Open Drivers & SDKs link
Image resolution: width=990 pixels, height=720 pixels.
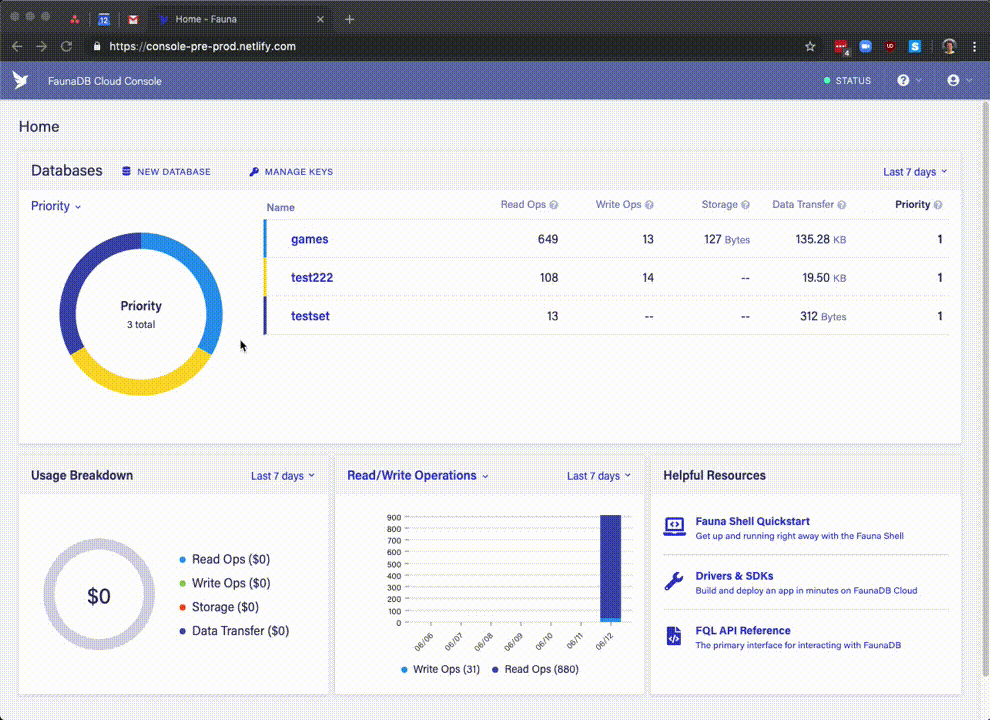pyautogui.click(x=734, y=575)
